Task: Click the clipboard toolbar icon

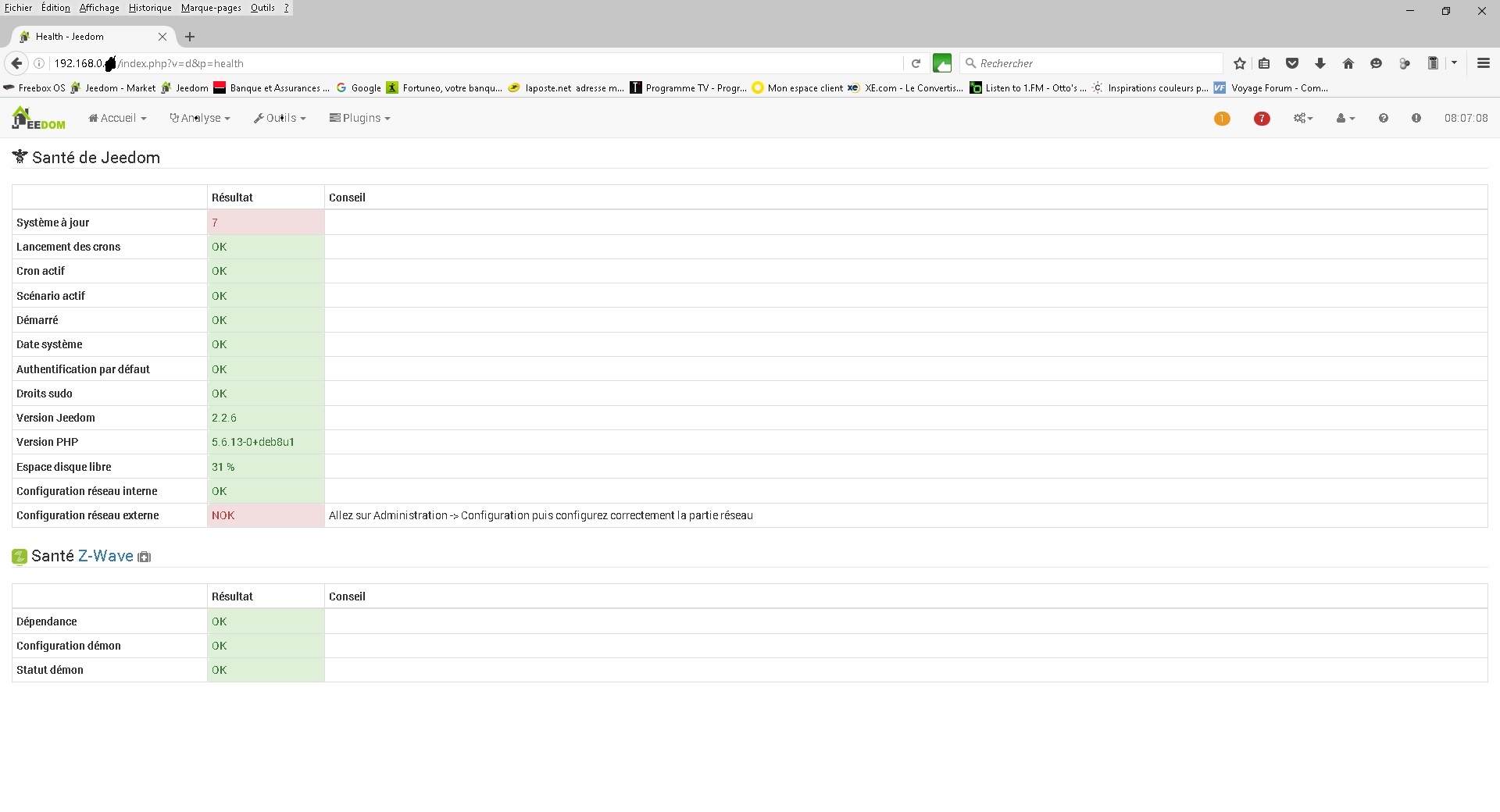Action: click(1433, 63)
